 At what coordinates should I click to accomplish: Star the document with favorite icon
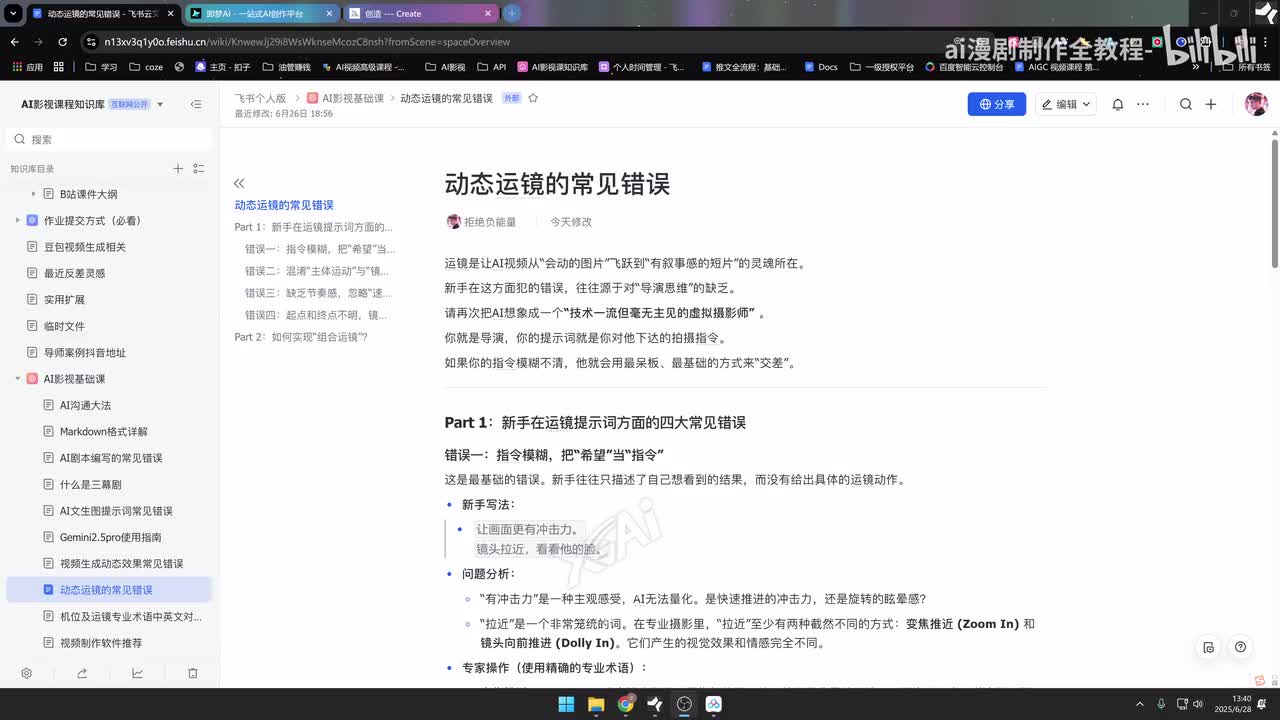coord(533,98)
